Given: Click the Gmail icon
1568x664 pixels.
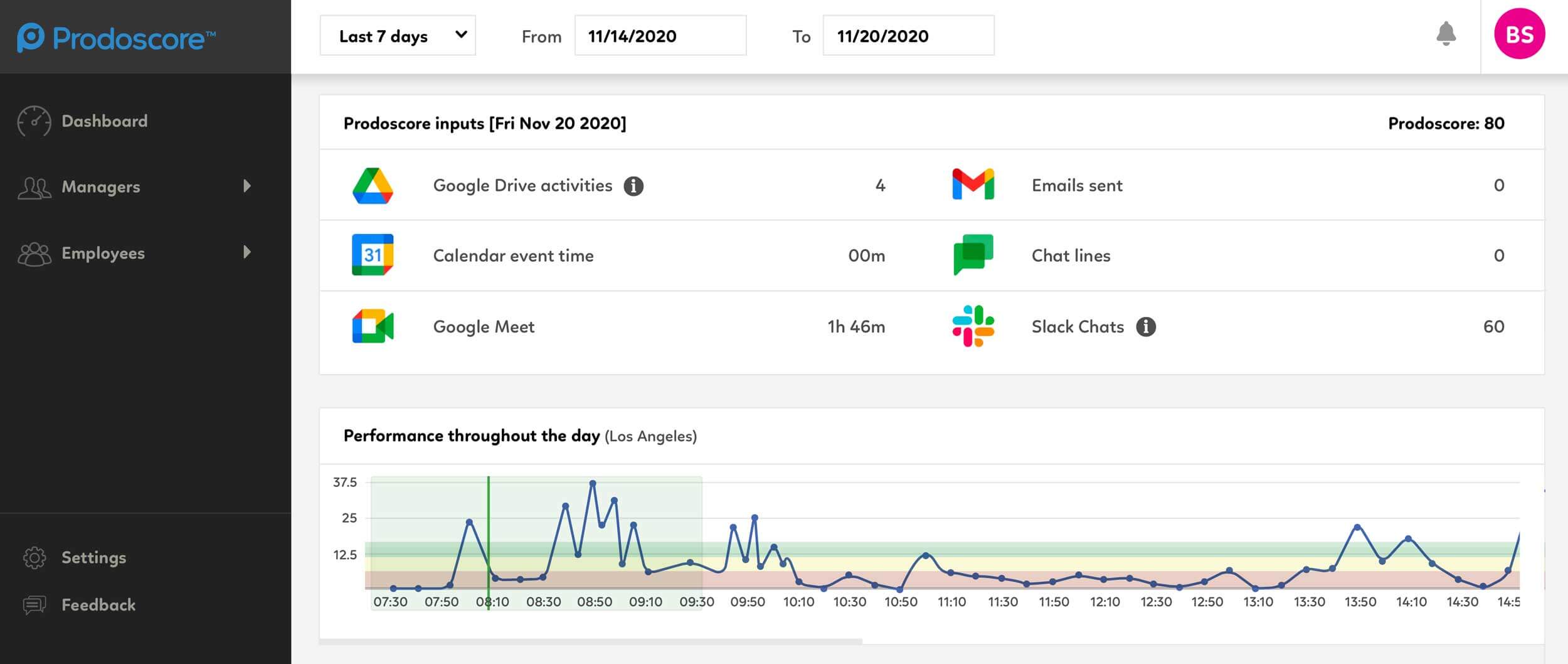Looking at the screenshot, I should tap(973, 184).
